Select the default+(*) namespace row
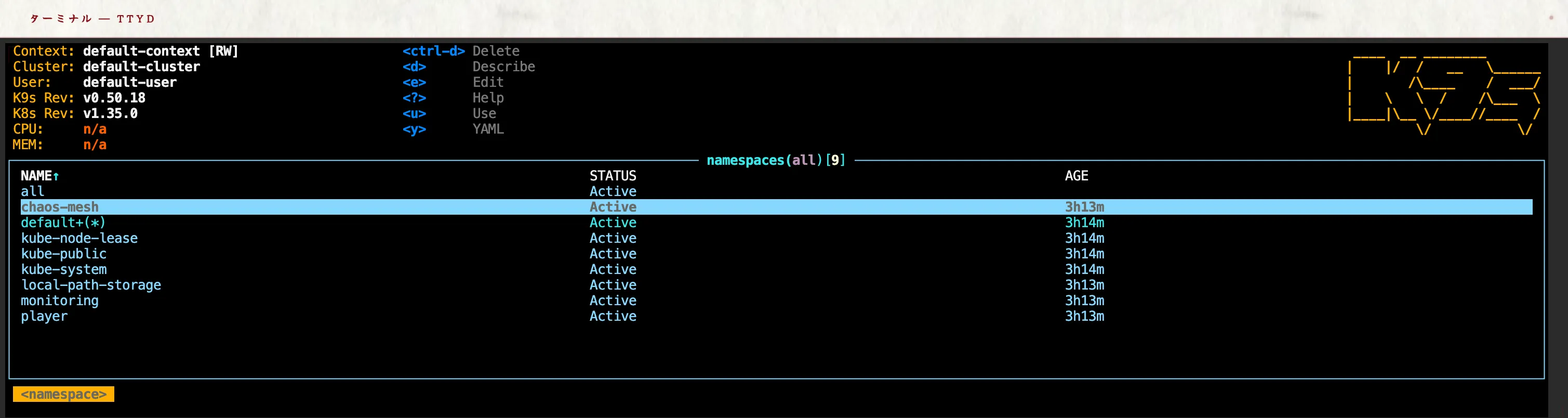The image size is (1568, 418). [63, 223]
